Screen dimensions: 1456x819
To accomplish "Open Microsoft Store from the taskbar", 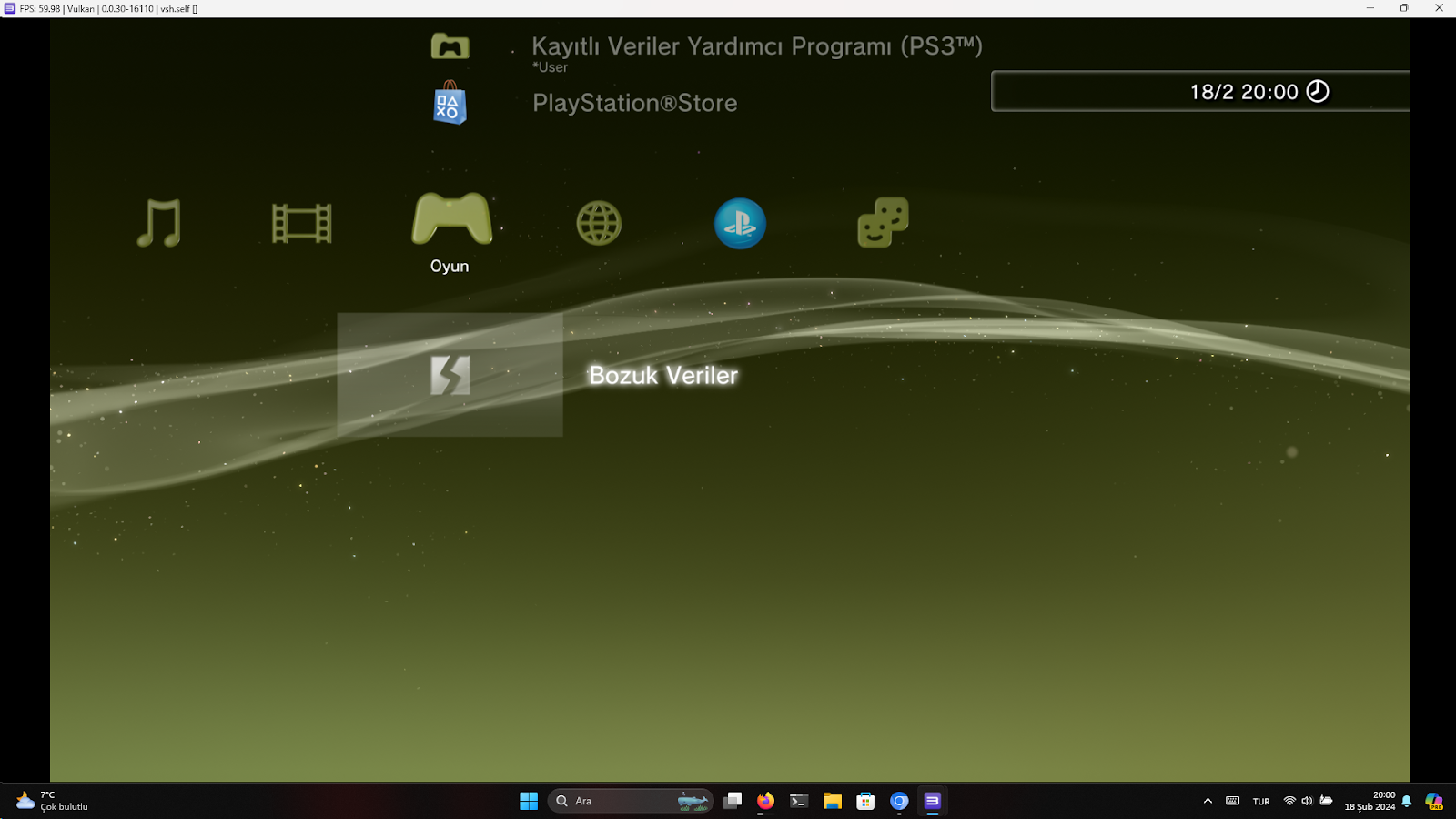I will pyautogui.click(x=865, y=801).
